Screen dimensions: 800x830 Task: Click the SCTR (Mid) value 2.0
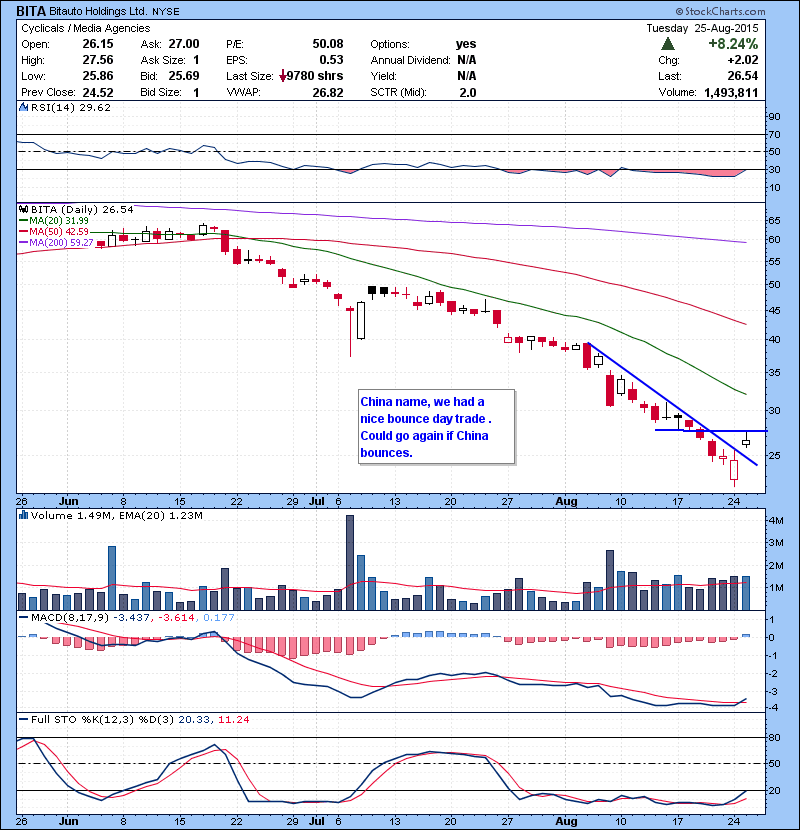468,92
